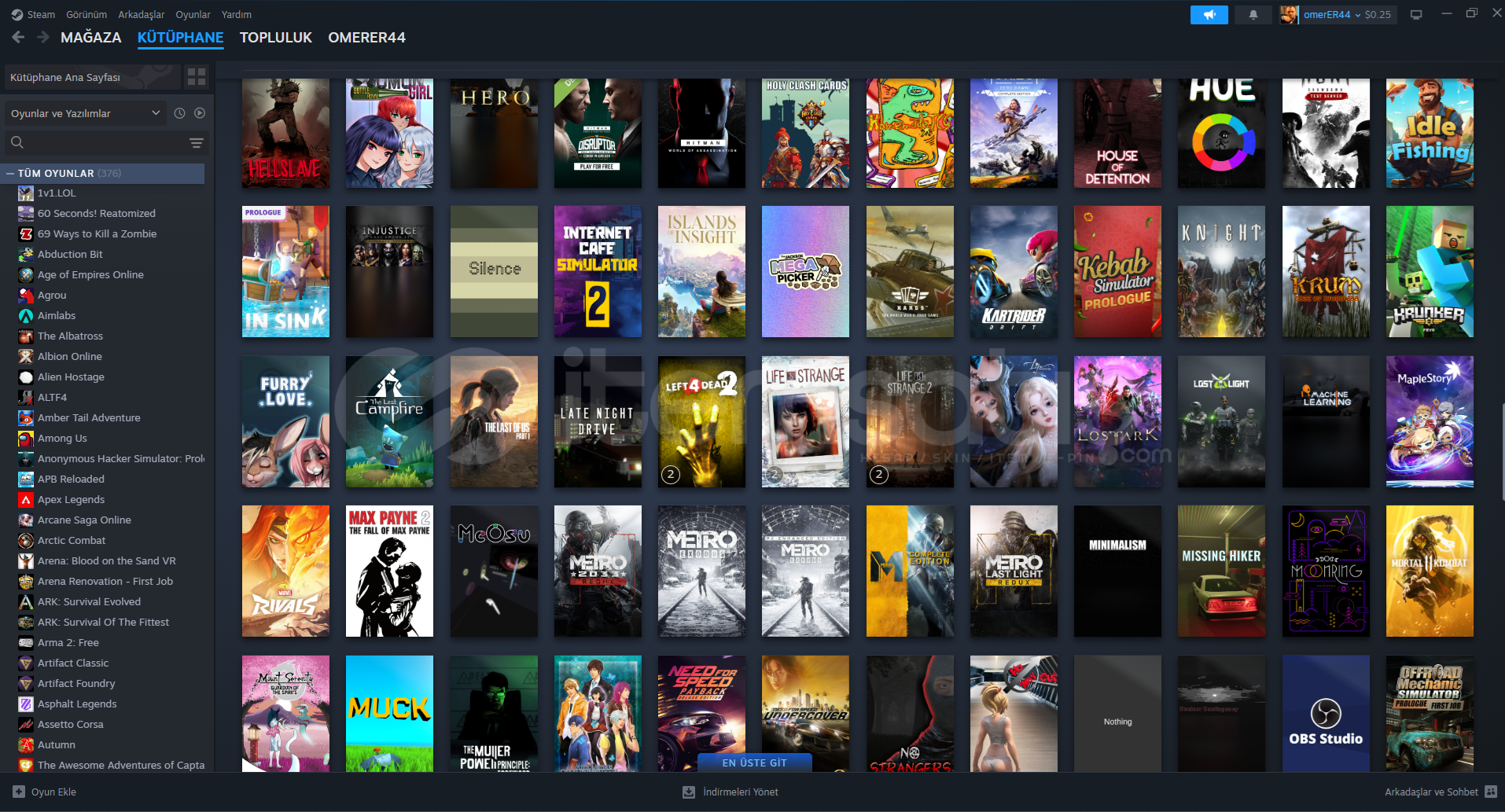Open friends chat icon at bottom right

coord(1491,792)
